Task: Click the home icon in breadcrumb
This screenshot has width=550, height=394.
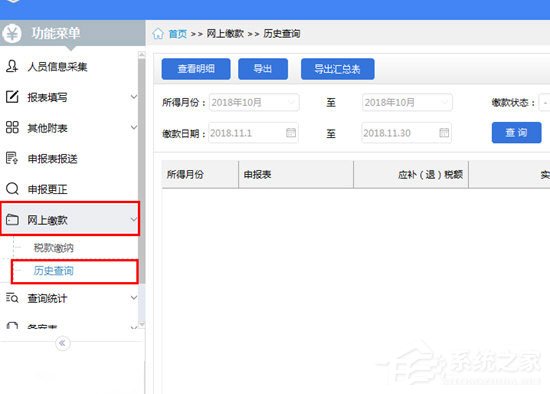Action: pos(158,33)
